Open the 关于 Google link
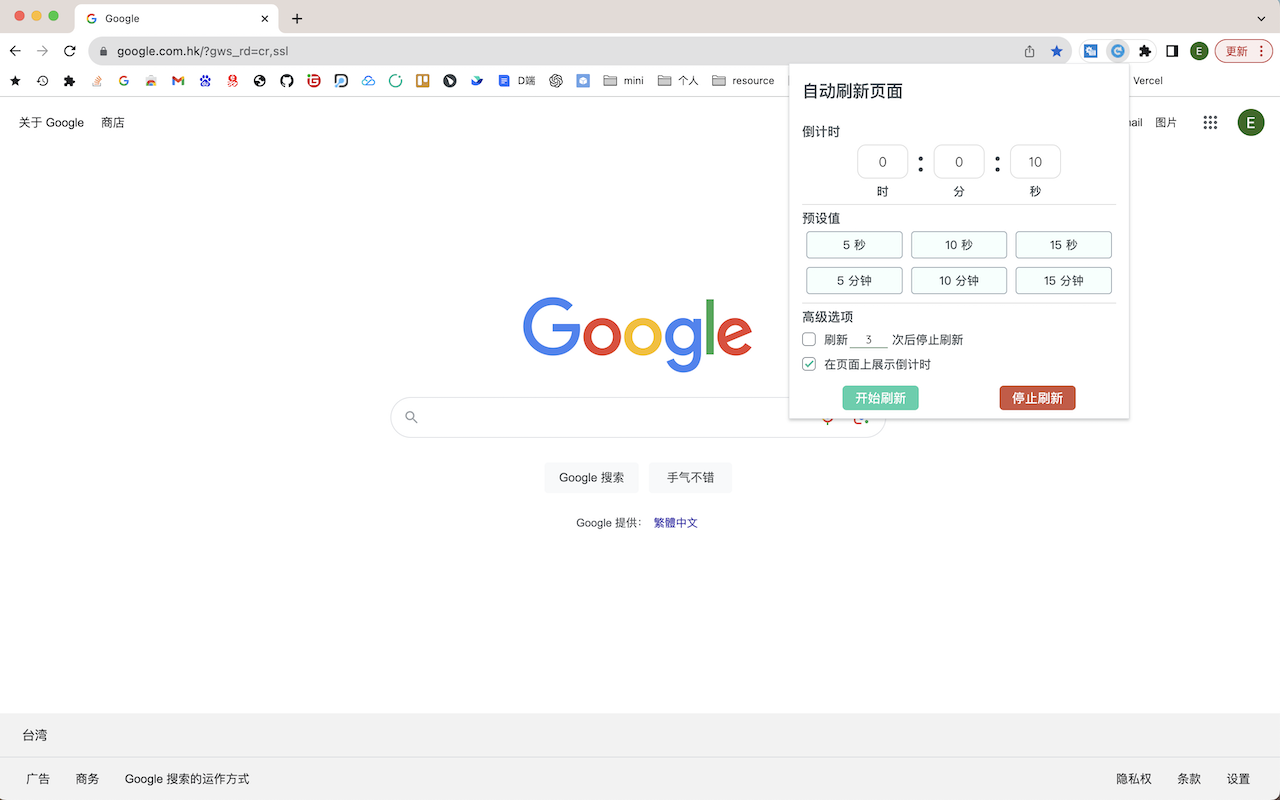This screenshot has width=1280, height=800. click(51, 122)
